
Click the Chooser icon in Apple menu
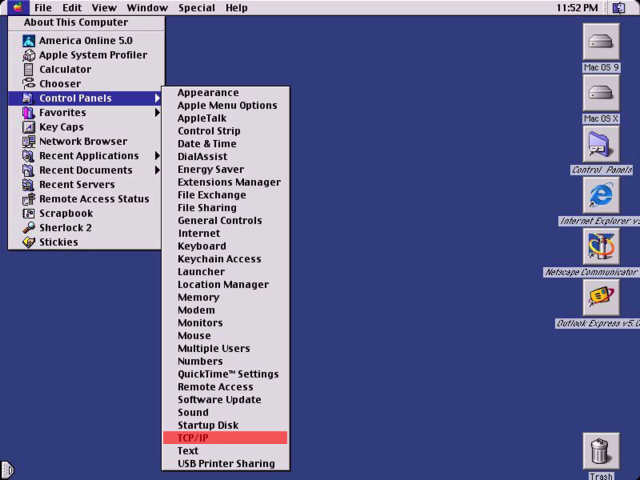[x=29, y=84]
